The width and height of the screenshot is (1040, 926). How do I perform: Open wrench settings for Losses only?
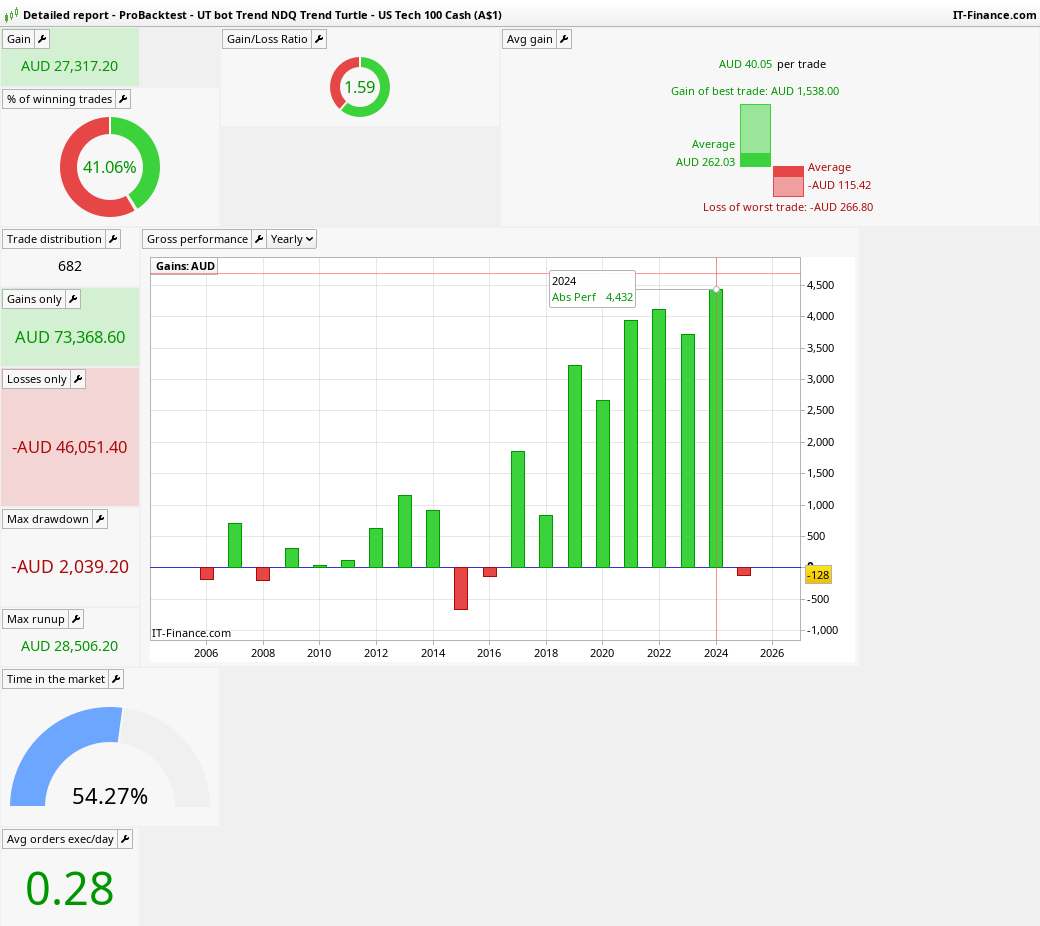[78, 379]
